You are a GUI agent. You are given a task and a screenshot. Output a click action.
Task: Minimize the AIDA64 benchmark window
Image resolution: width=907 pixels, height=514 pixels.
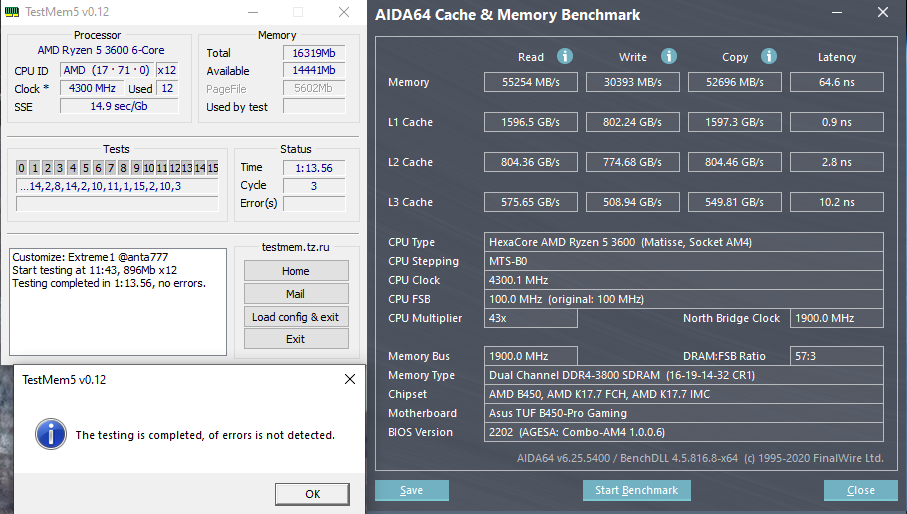click(x=836, y=15)
